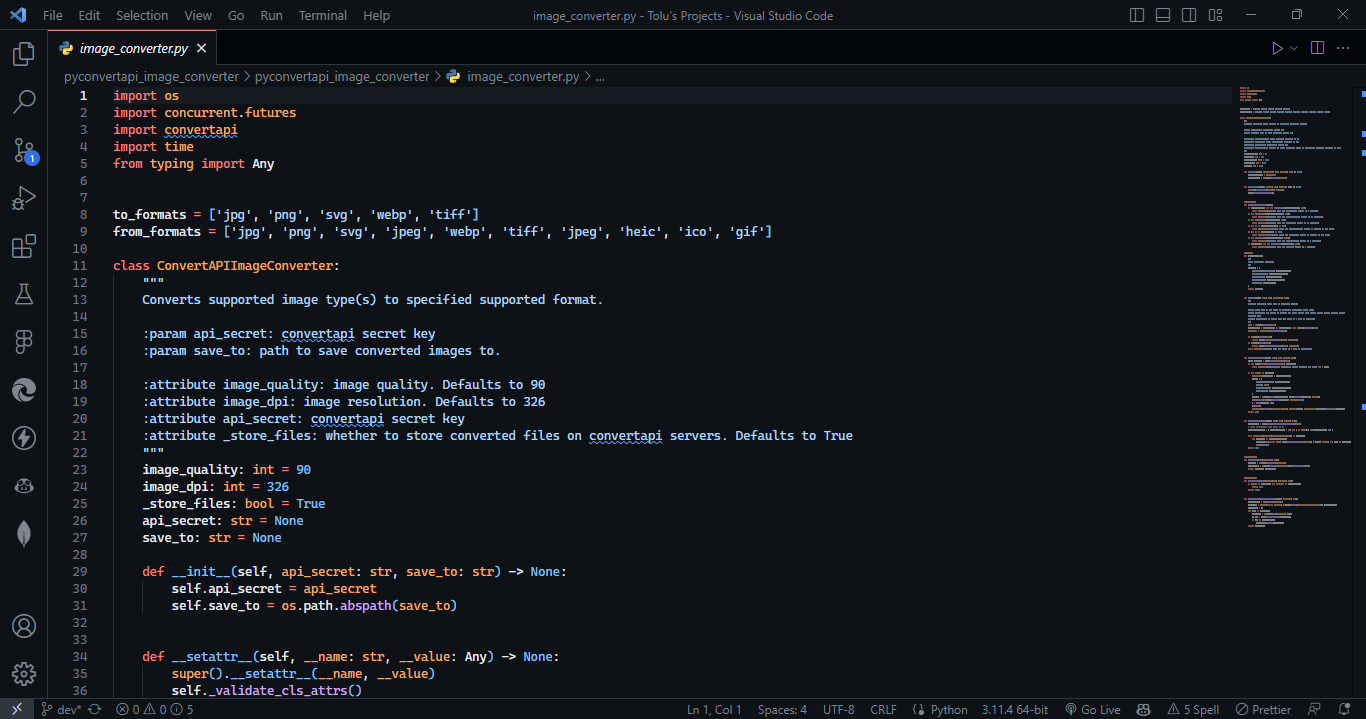Expand first pyconvertapi_image_converter breadcrumb
The width and height of the screenshot is (1366, 719).
(x=151, y=76)
